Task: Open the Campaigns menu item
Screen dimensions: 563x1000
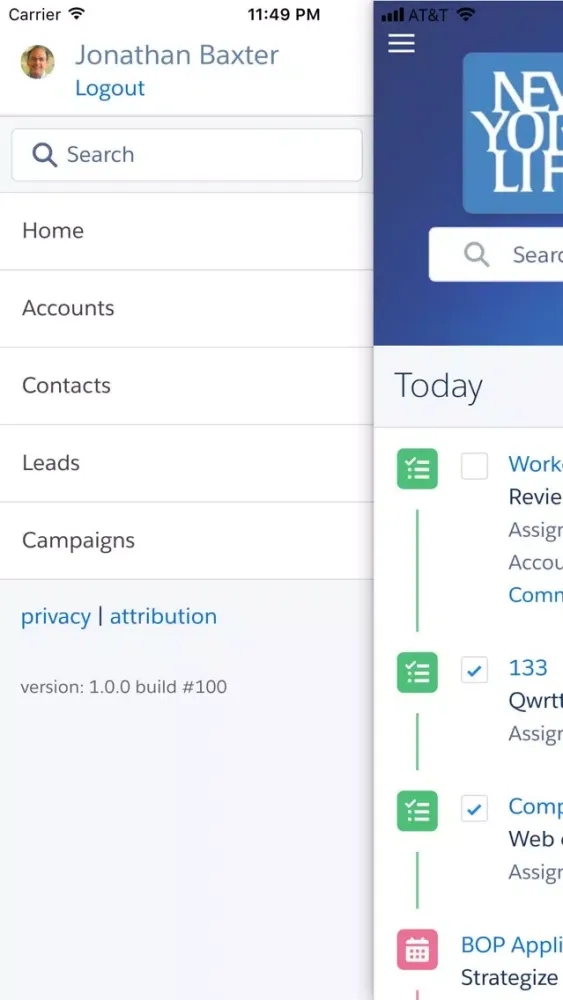Action: (186, 540)
